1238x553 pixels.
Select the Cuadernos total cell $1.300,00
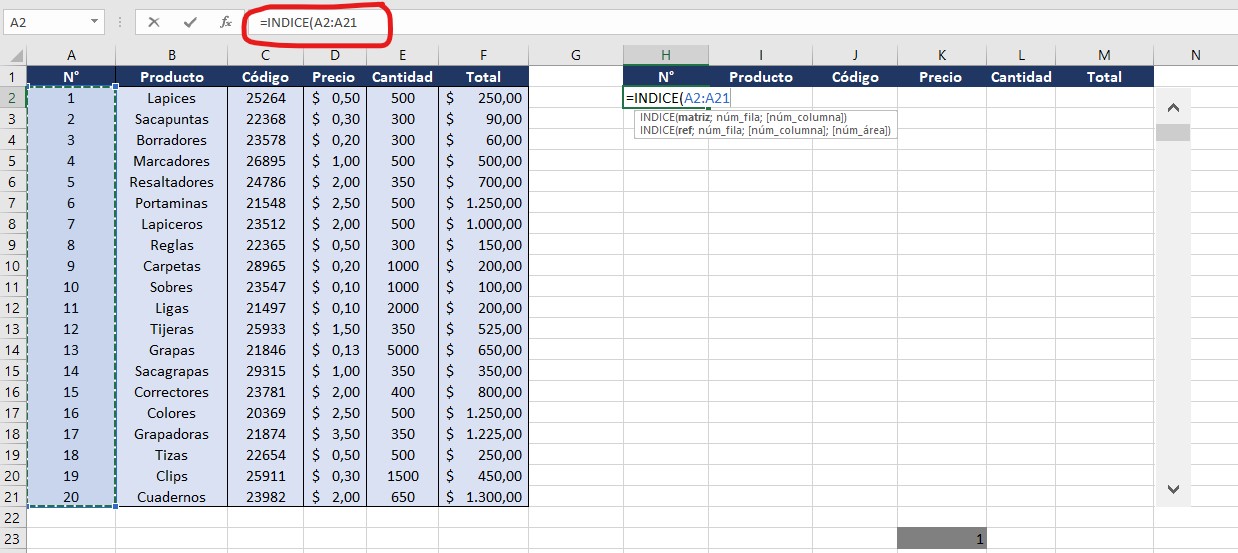click(x=483, y=497)
